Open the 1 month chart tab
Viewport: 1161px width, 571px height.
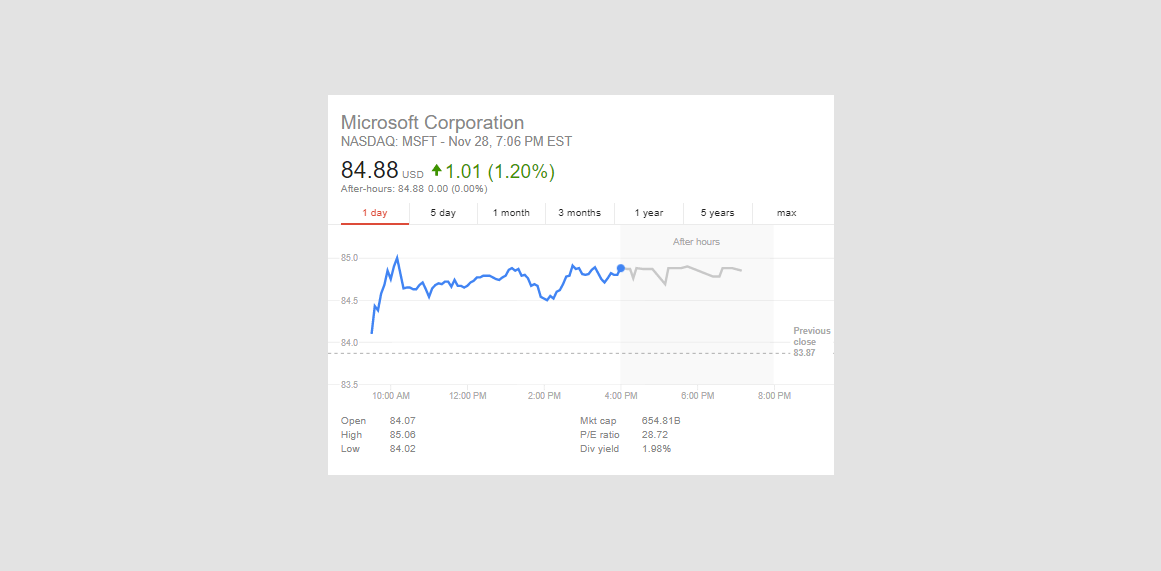pyautogui.click(x=511, y=213)
